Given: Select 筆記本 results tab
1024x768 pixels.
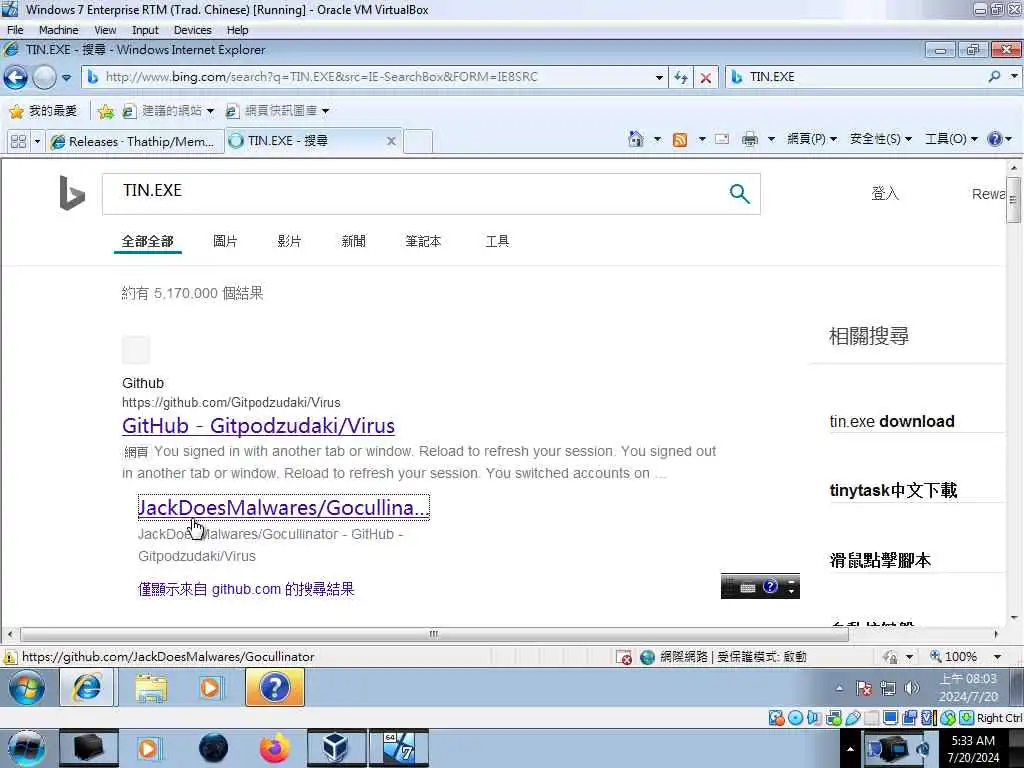Looking at the screenshot, I should coord(423,241).
